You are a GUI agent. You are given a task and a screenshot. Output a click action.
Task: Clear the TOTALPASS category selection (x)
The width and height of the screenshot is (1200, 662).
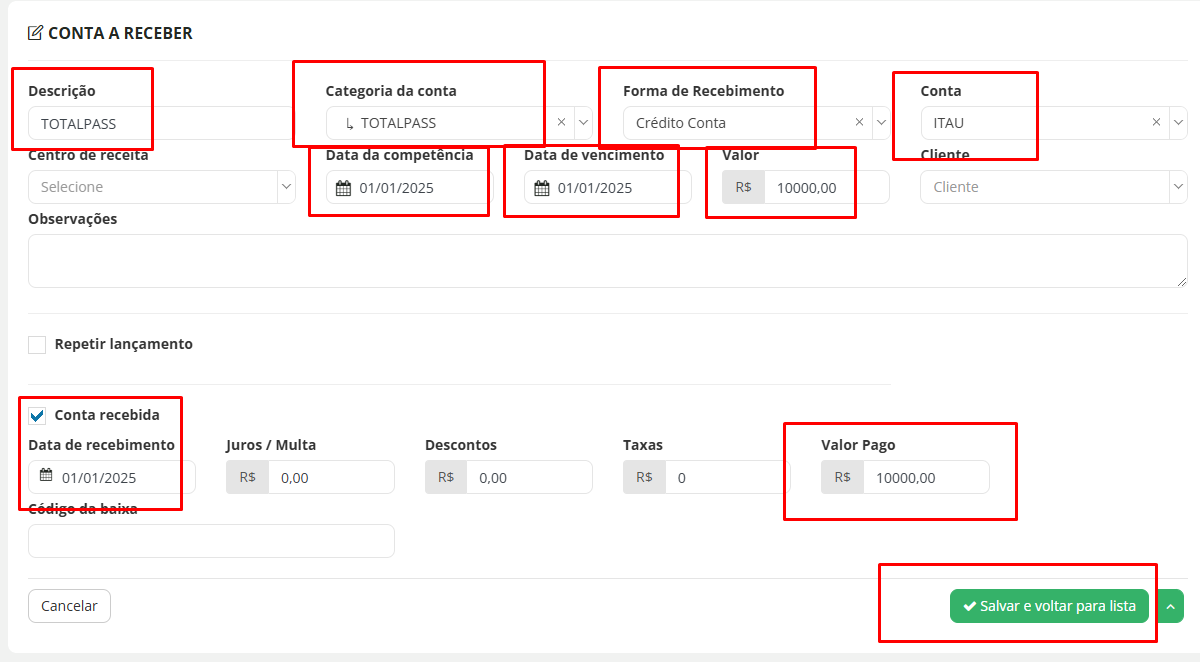561,122
